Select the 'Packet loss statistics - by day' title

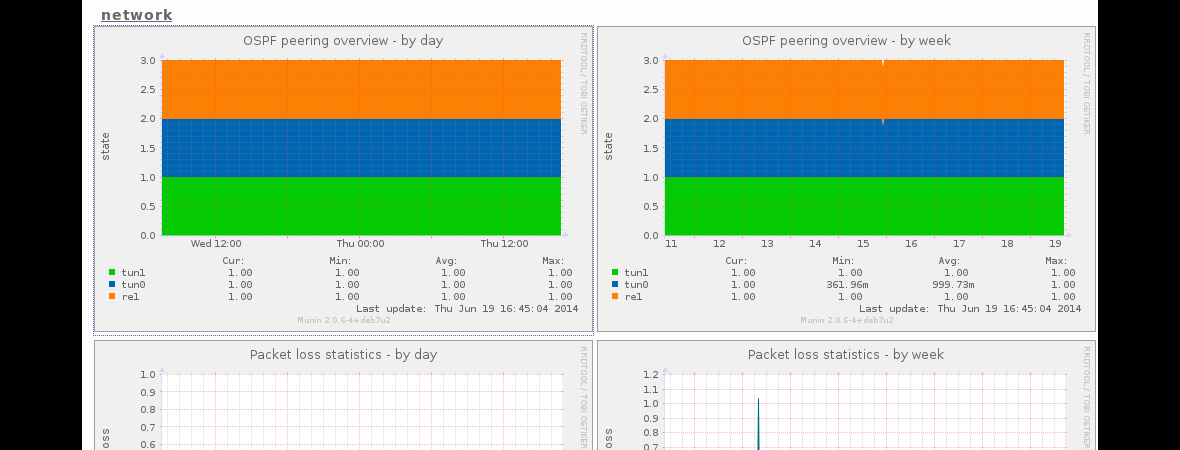[x=343, y=354]
